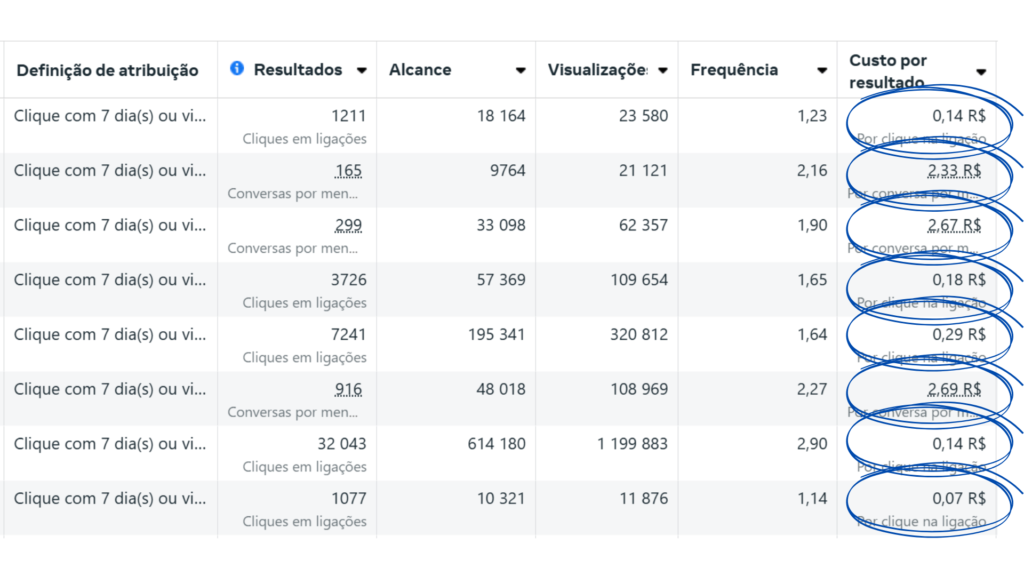
Task: Select the 2,69 R$ cost value
Action: point(954,390)
